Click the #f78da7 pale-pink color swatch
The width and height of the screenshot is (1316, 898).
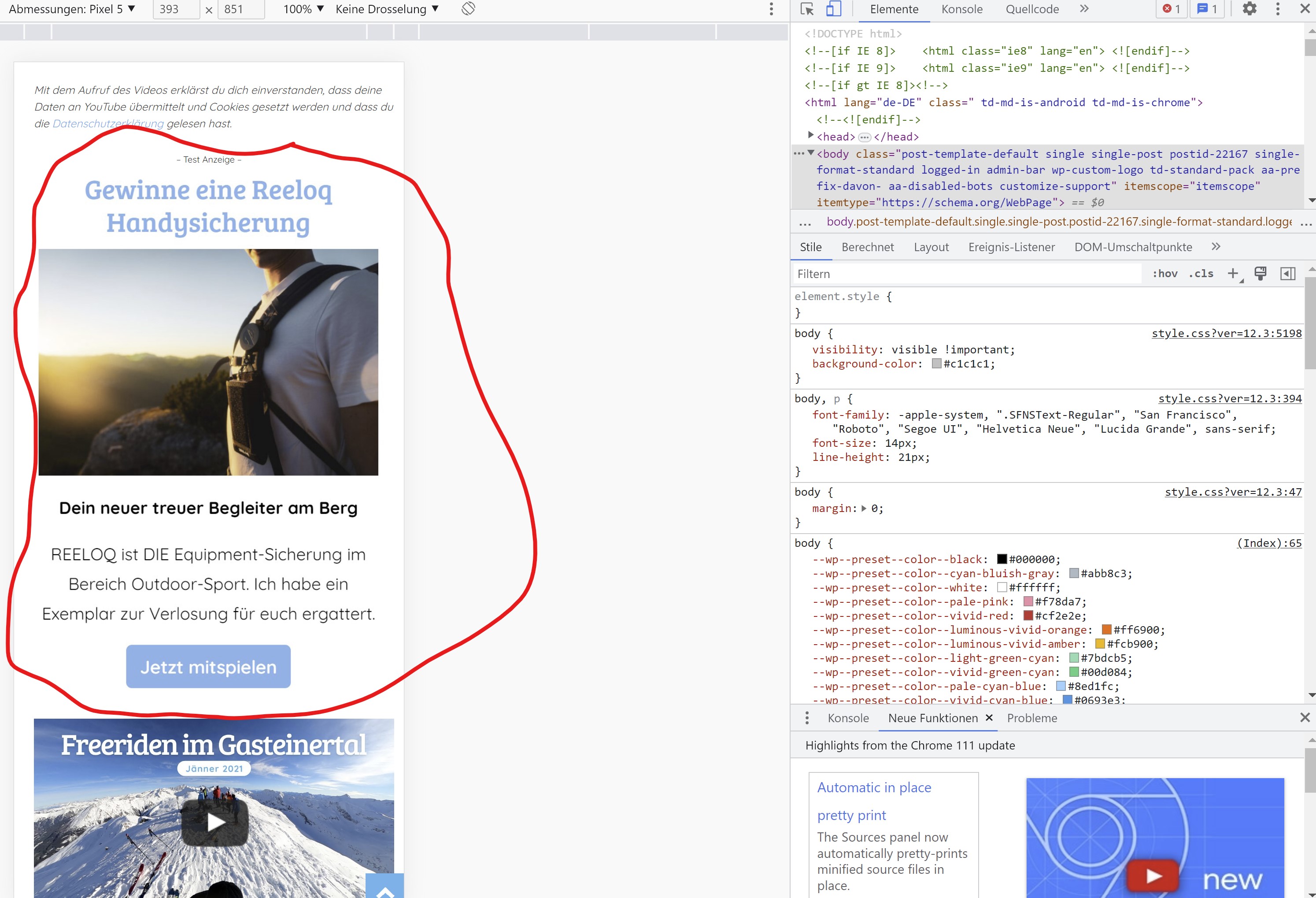(x=1028, y=602)
